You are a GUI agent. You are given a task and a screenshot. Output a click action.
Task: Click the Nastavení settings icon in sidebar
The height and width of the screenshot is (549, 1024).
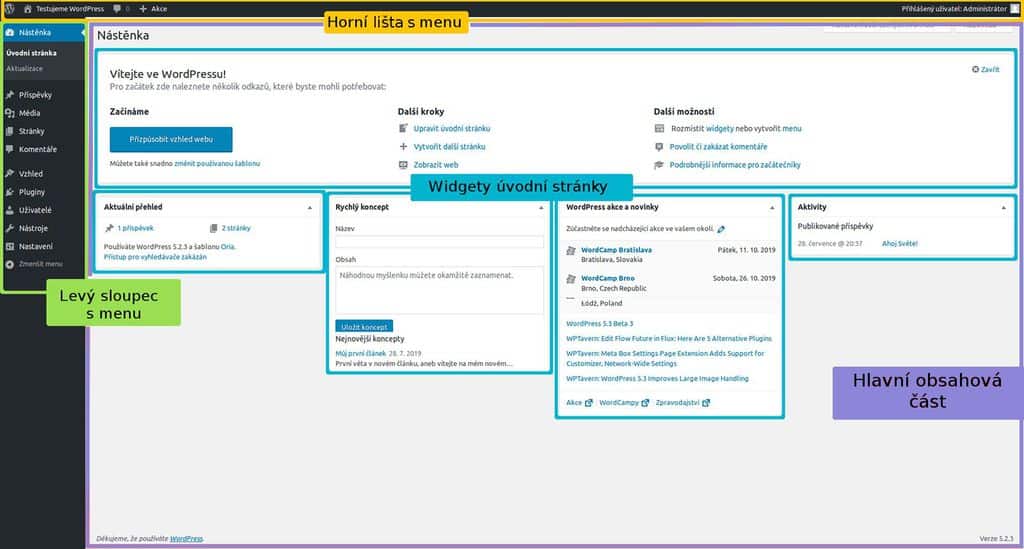point(10,246)
